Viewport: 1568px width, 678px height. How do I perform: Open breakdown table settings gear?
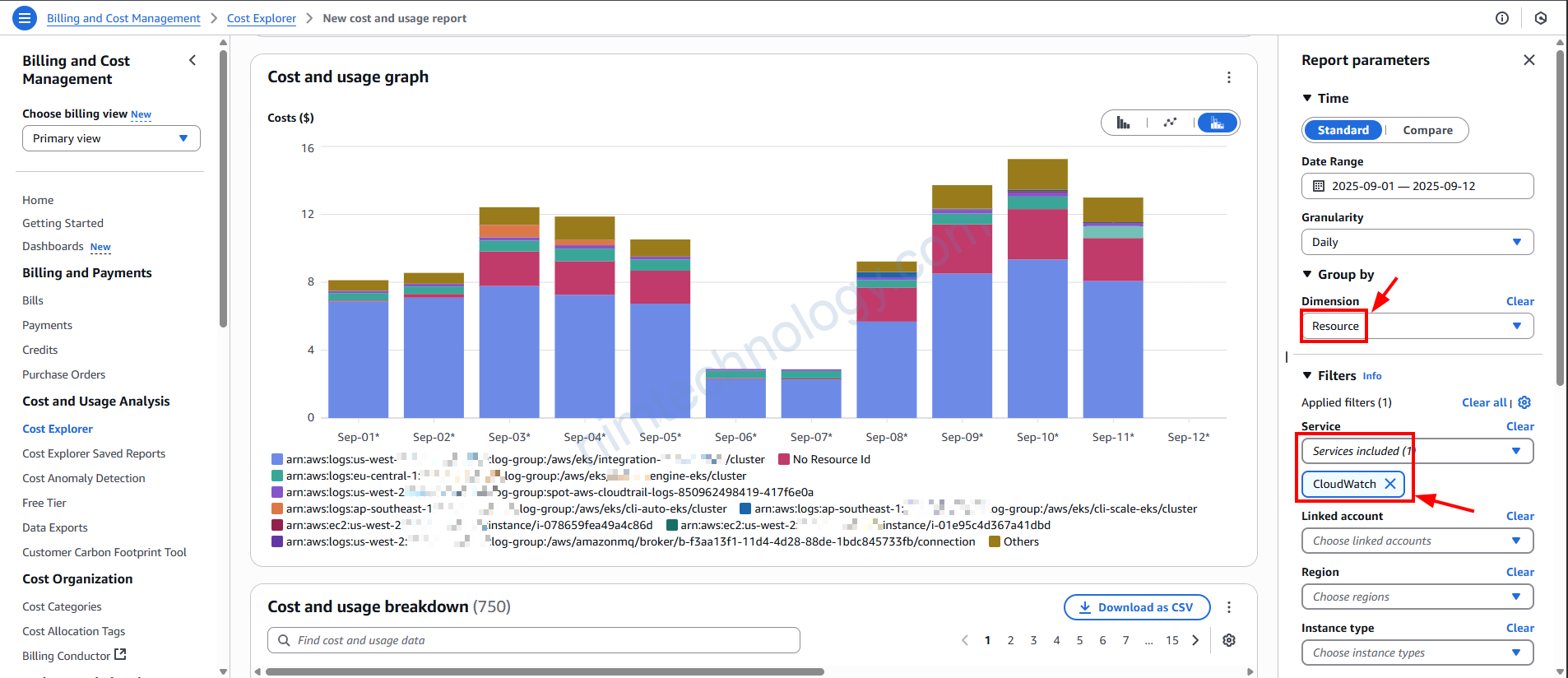[x=1228, y=640]
